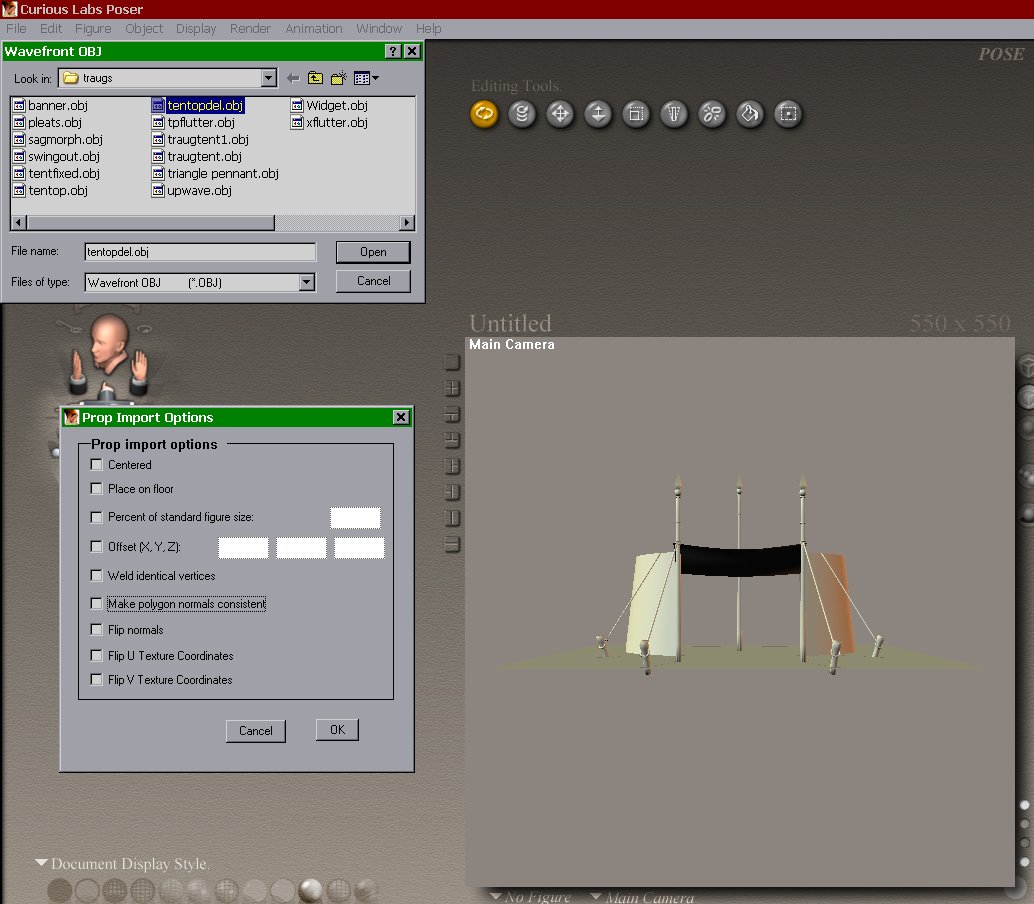The width and height of the screenshot is (1034, 904).
Task: Choose four-port layout with crossed lines
Action: 452,388
